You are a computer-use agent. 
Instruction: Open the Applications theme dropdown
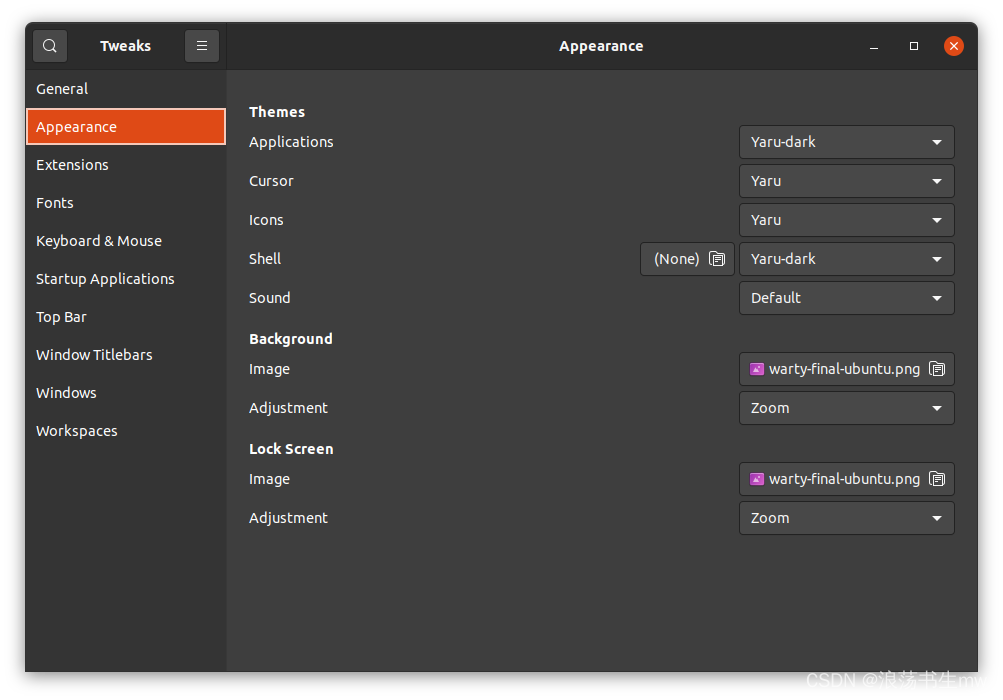846,141
